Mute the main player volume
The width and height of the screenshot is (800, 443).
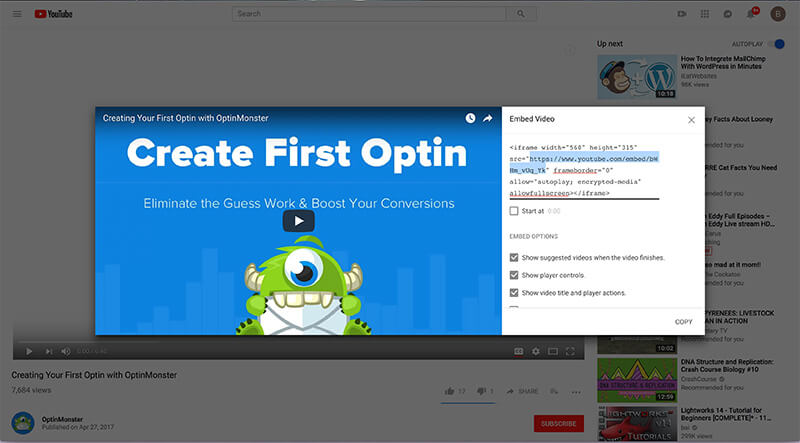(x=66, y=351)
